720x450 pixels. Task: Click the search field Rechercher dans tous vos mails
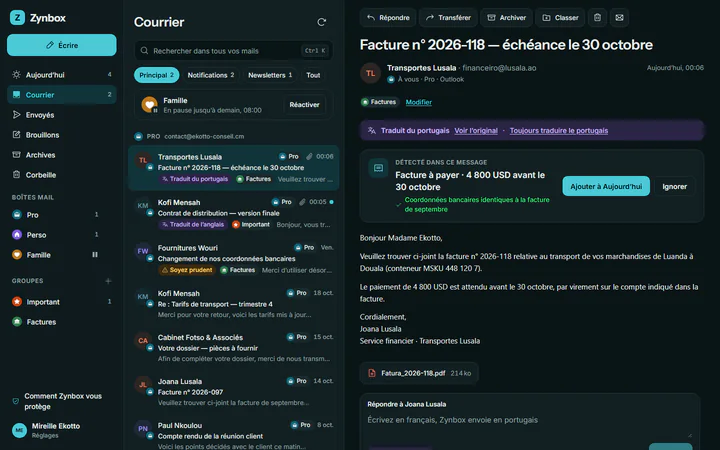[x=233, y=51]
